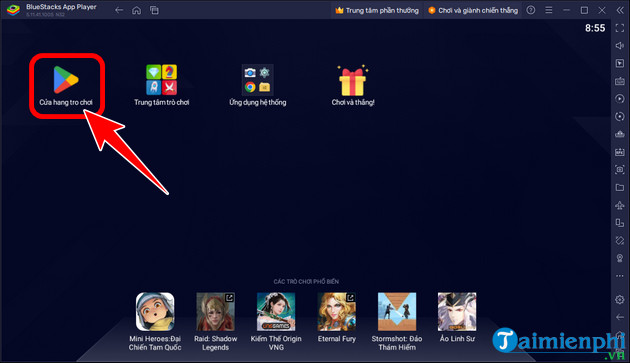
Task: Open Trung tâm phần thưởng rewards center
Action: pos(377,10)
